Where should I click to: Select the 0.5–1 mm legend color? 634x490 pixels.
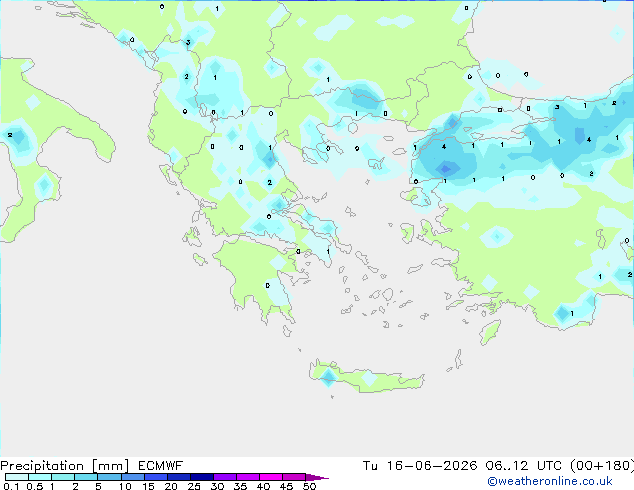40,477
